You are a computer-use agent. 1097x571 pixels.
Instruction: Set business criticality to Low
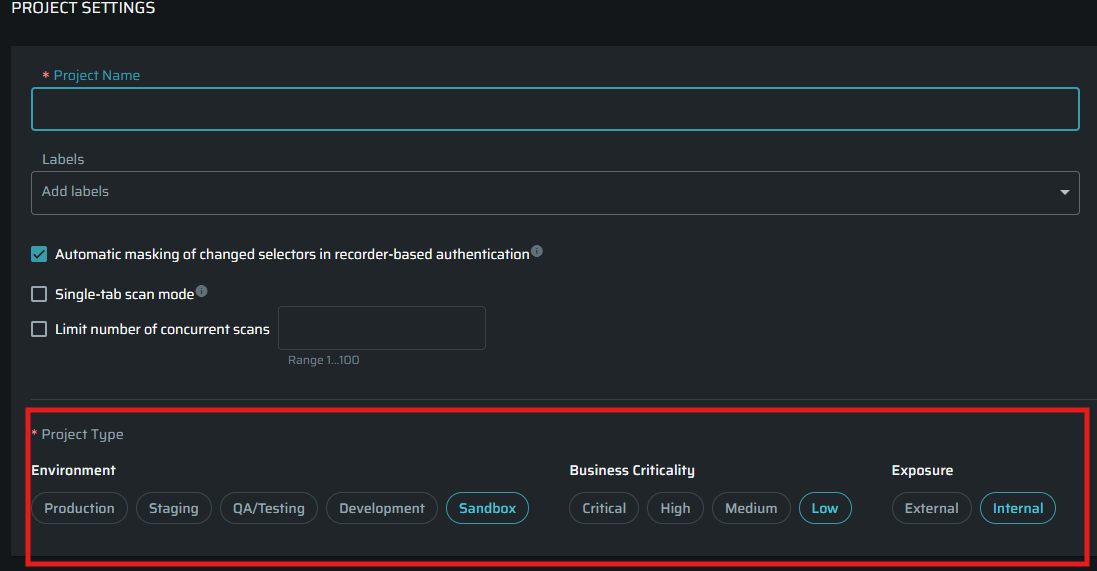[825, 508]
